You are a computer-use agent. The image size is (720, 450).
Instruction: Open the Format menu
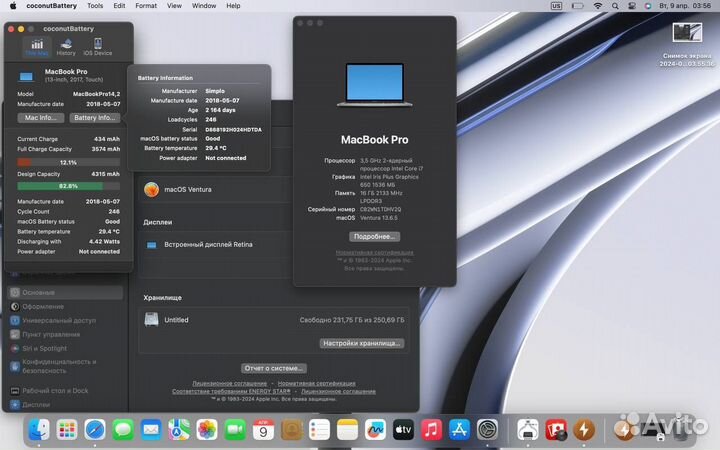click(x=146, y=6)
